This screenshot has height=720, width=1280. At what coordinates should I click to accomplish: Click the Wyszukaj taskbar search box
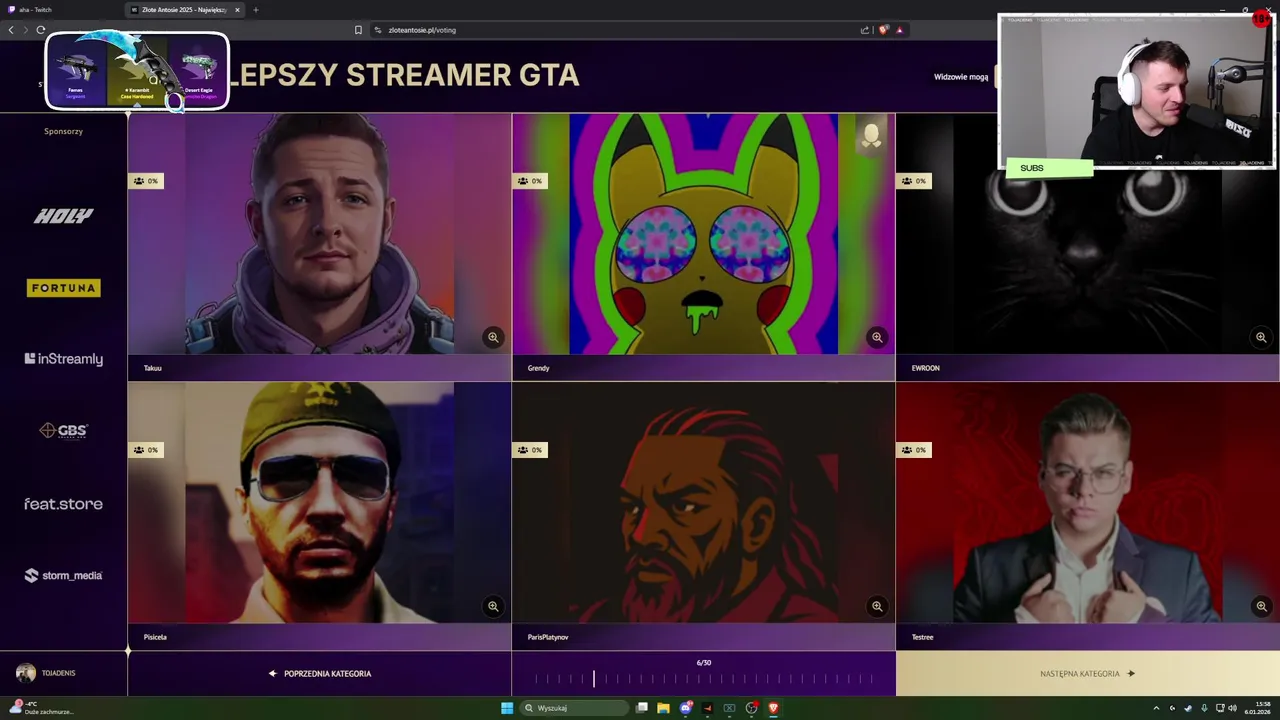tap(575, 708)
